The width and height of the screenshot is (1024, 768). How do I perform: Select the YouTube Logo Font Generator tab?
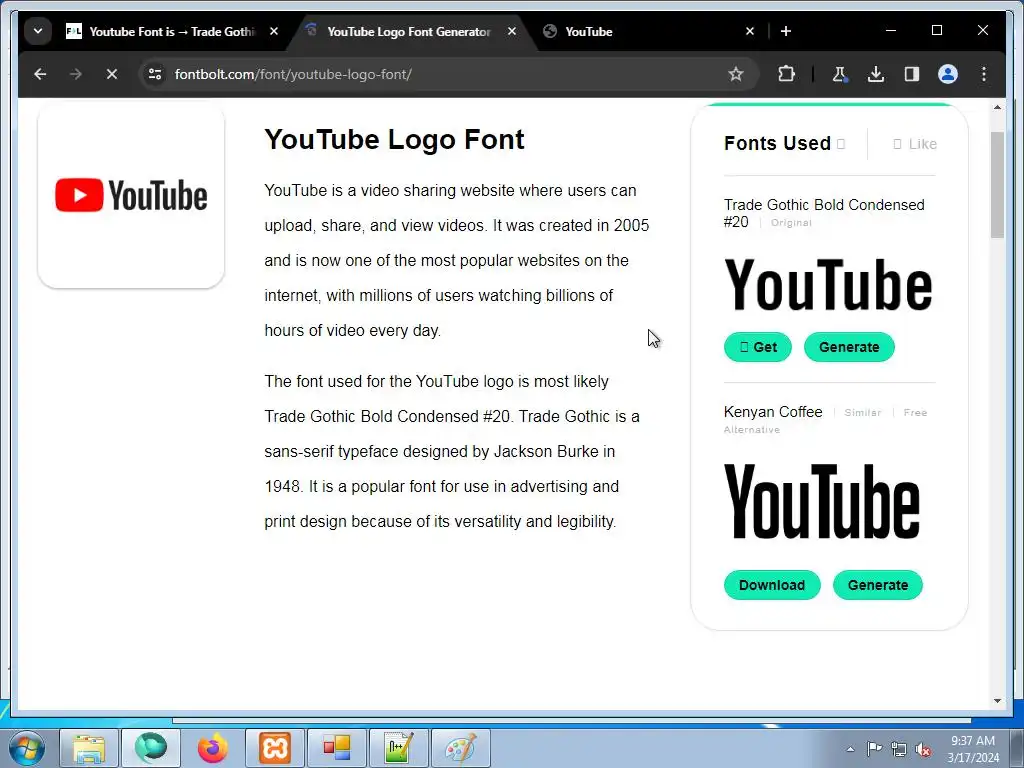[x=409, y=31]
